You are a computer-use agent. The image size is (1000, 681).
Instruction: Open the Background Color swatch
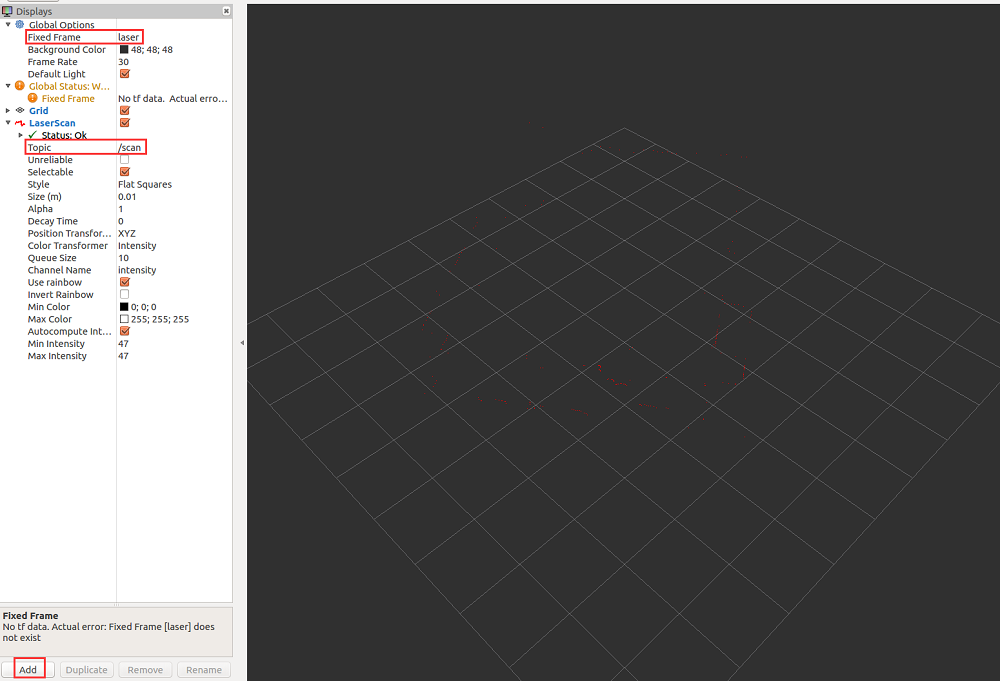(124, 50)
